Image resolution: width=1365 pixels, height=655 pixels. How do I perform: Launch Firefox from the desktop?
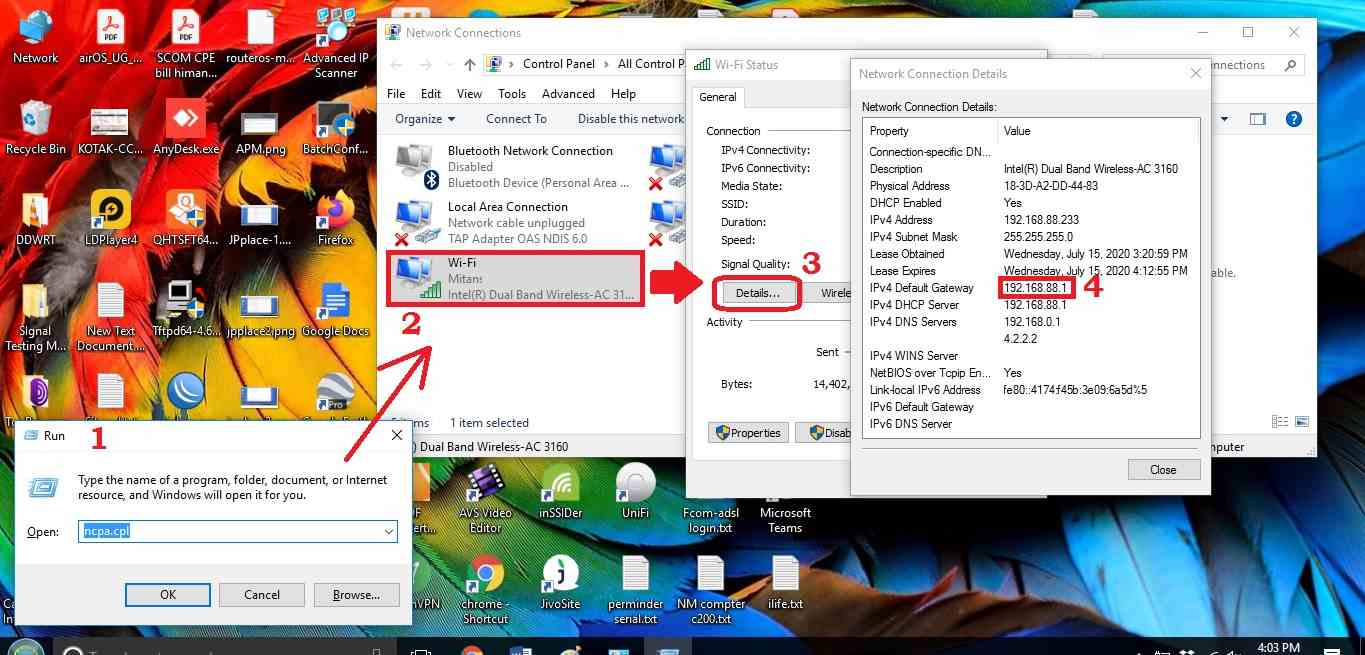[x=335, y=214]
